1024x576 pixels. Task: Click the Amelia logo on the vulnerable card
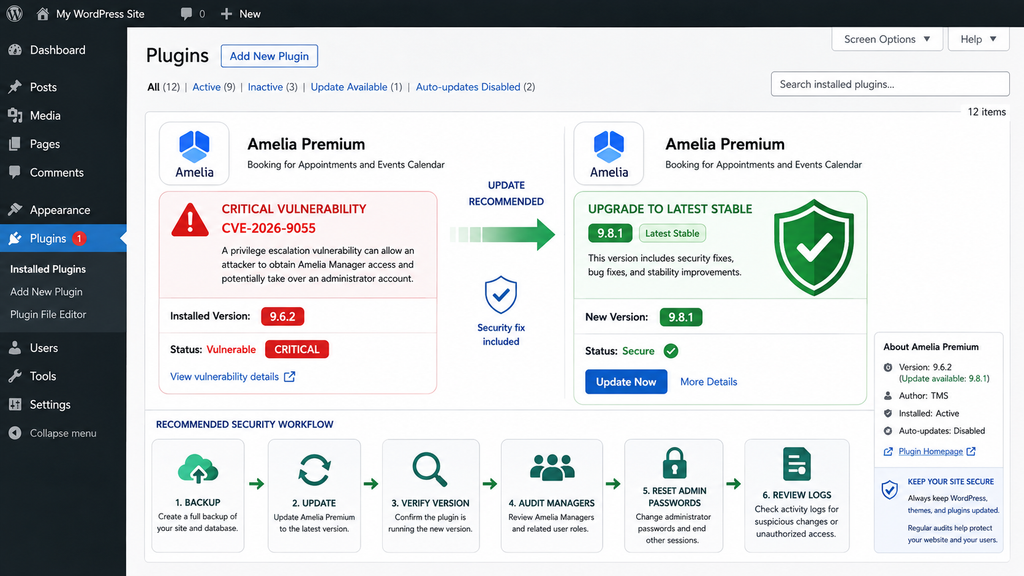click(194, 153)
